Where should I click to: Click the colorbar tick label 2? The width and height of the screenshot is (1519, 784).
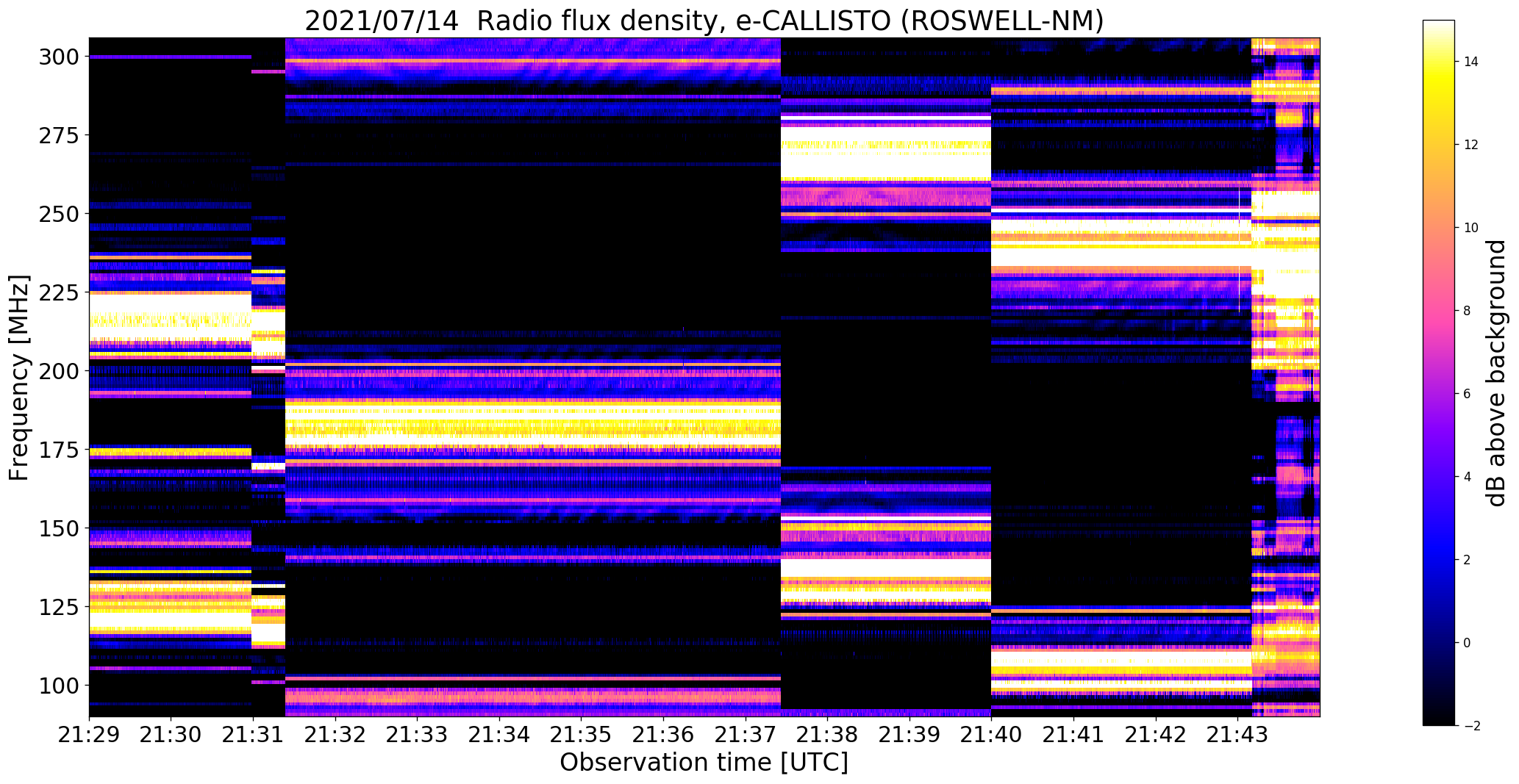pos(1468,560)
